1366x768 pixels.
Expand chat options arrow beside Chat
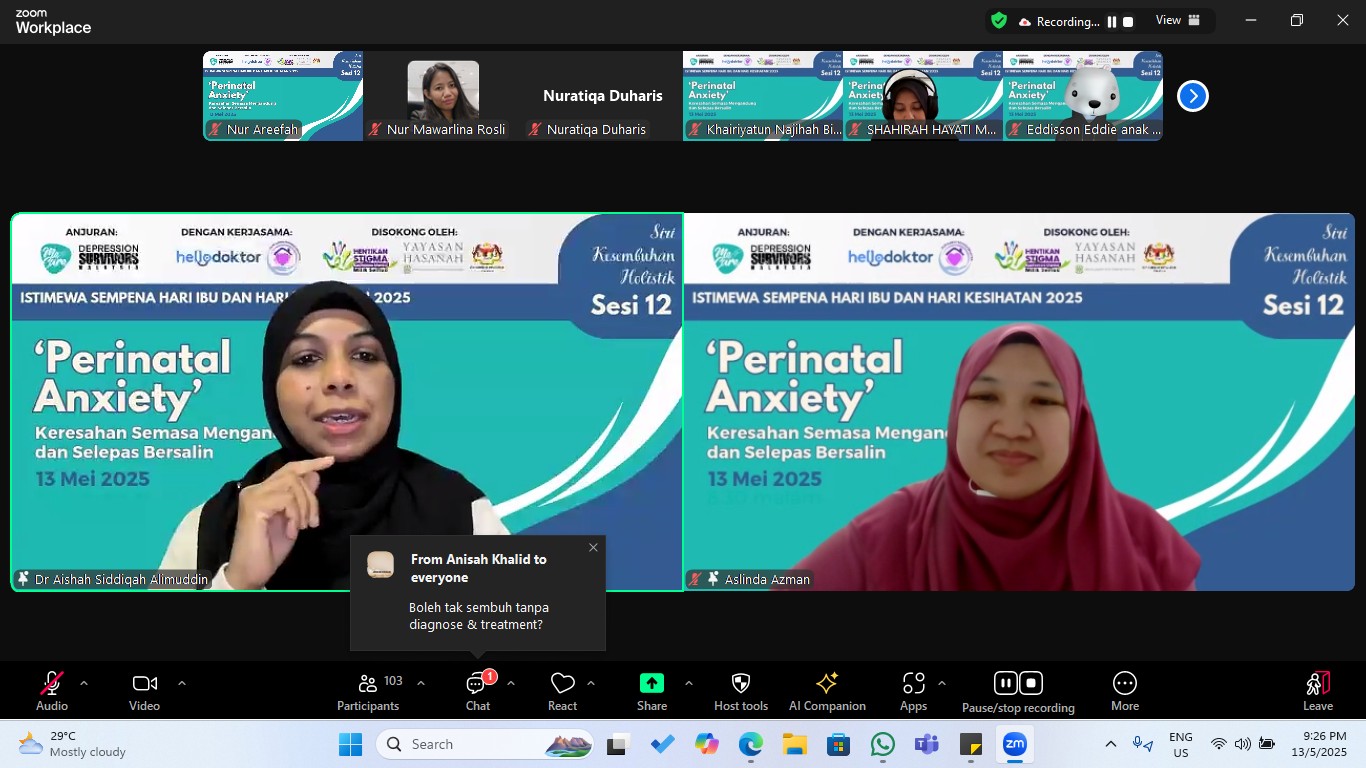(511, 683)
